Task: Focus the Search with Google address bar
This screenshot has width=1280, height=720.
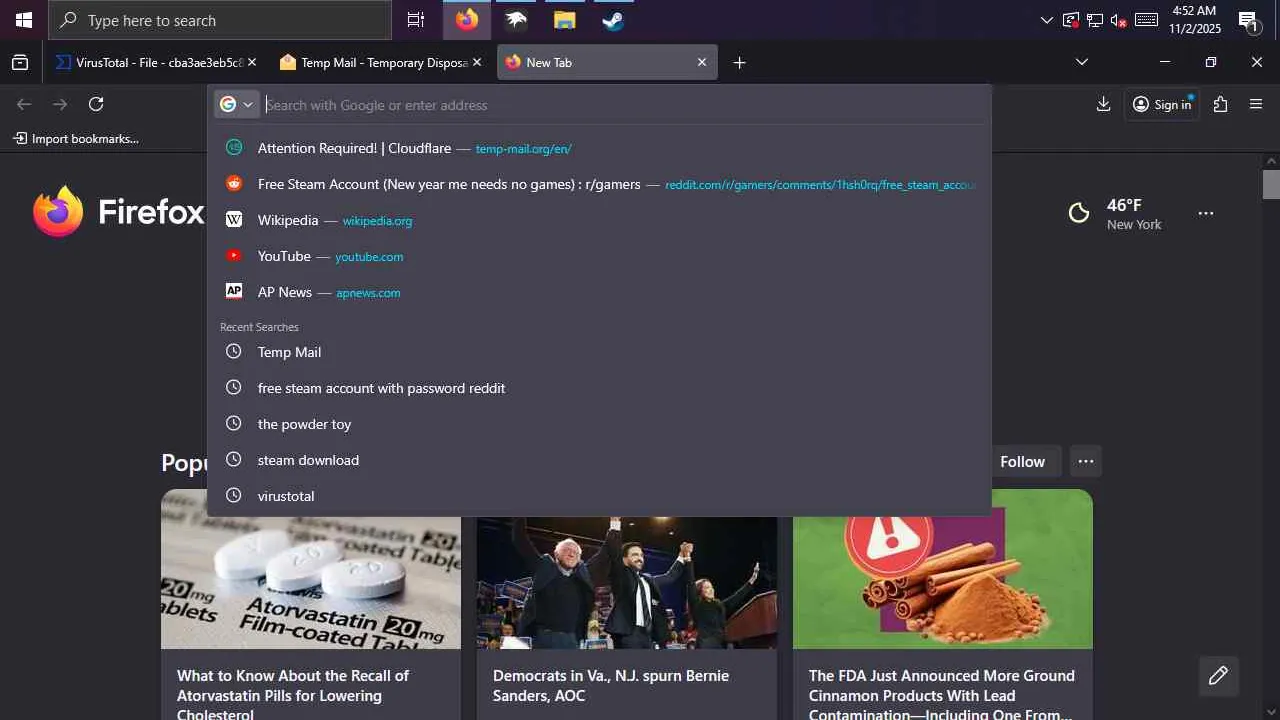Action: click(624, 105)
